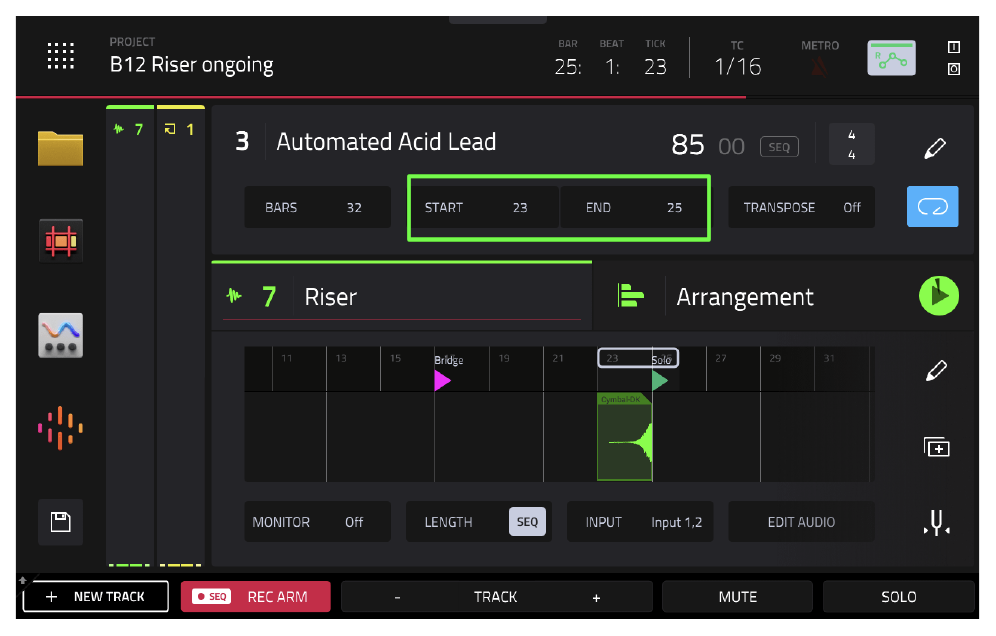Screen dimensions: 996x636
Task: Open the automation wave mixer icon
Action: [x=60, y=335]
